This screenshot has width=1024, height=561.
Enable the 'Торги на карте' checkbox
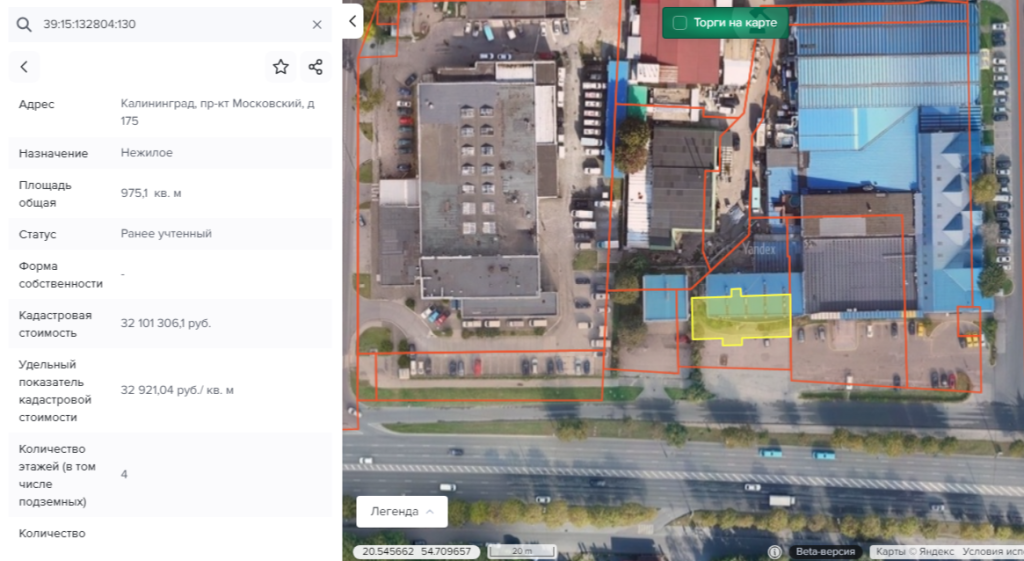(680, 23)
